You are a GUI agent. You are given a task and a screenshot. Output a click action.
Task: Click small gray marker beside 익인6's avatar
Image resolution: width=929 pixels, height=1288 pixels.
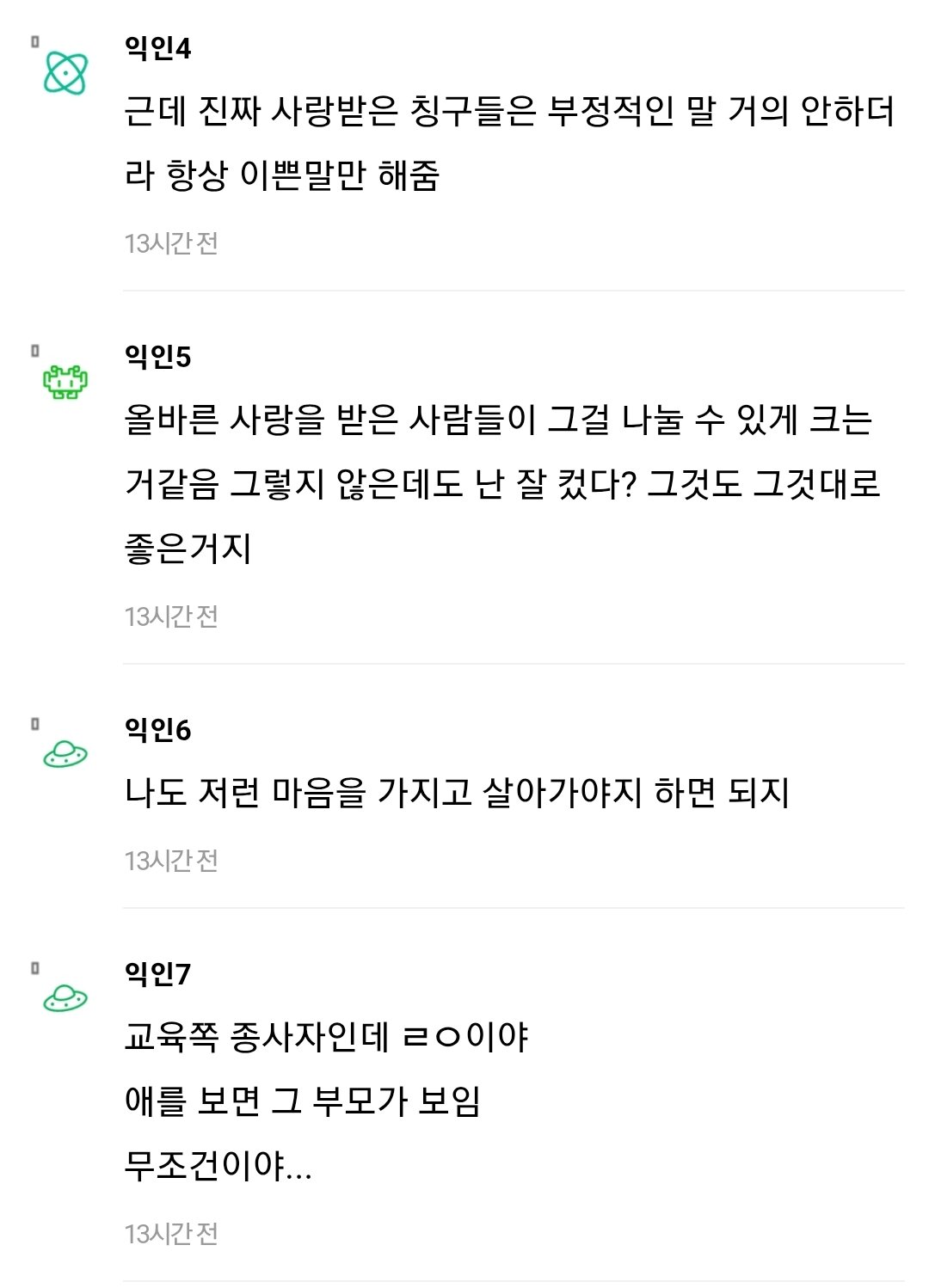35,724
